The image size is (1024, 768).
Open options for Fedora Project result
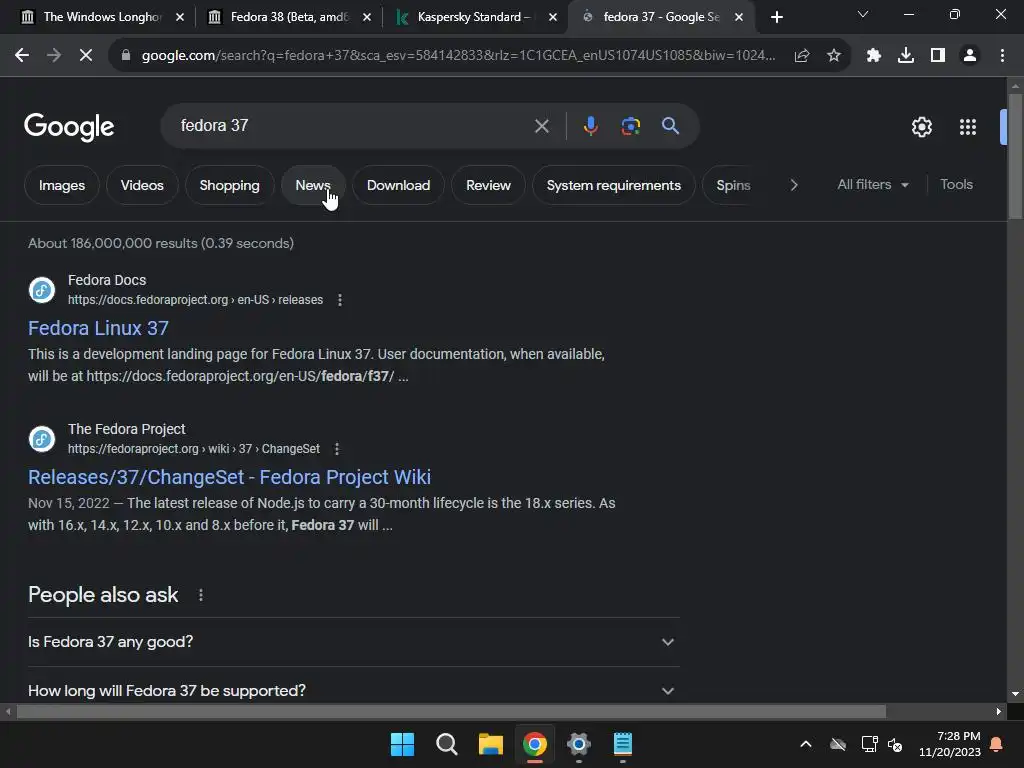[x=337, y=449]
